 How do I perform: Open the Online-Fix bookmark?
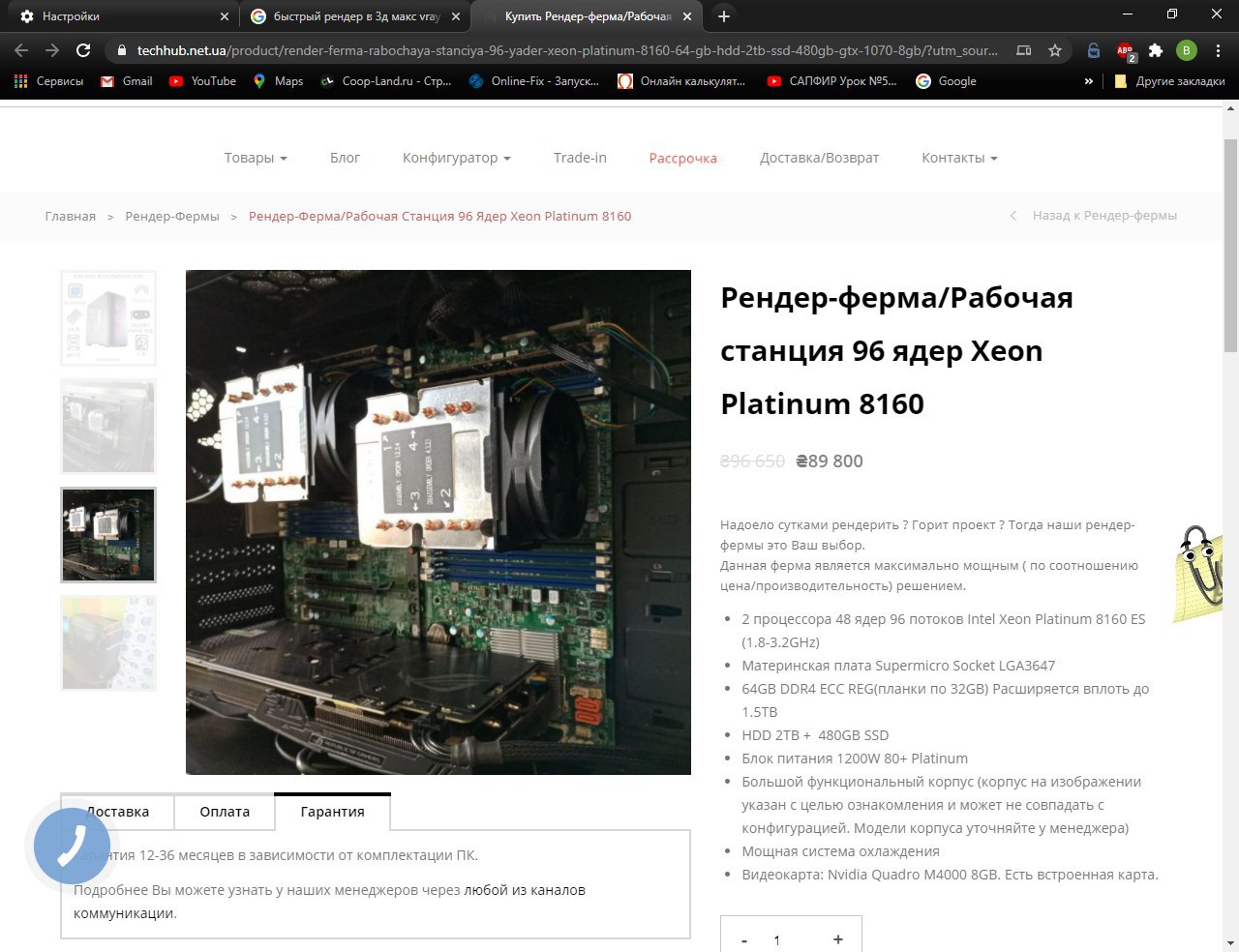click(534, 81)
